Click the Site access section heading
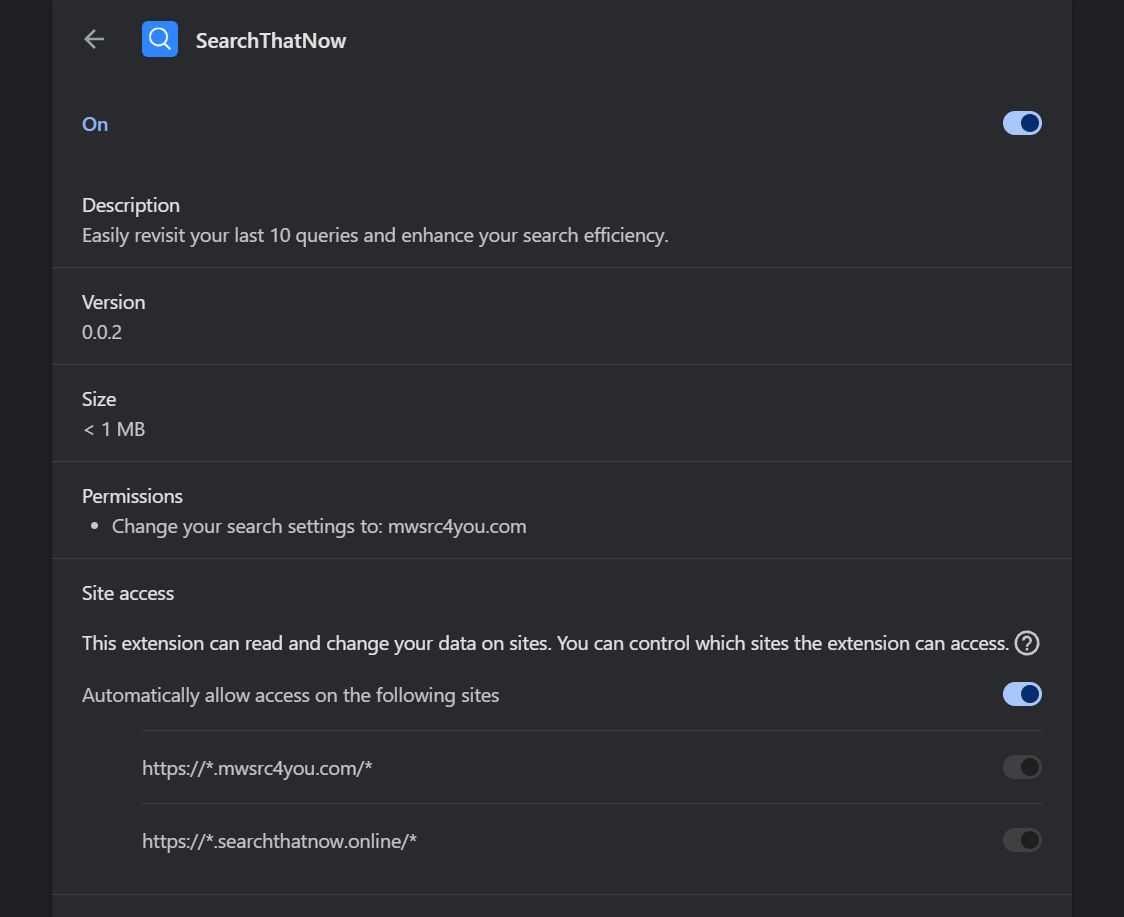 coord(128,592)
